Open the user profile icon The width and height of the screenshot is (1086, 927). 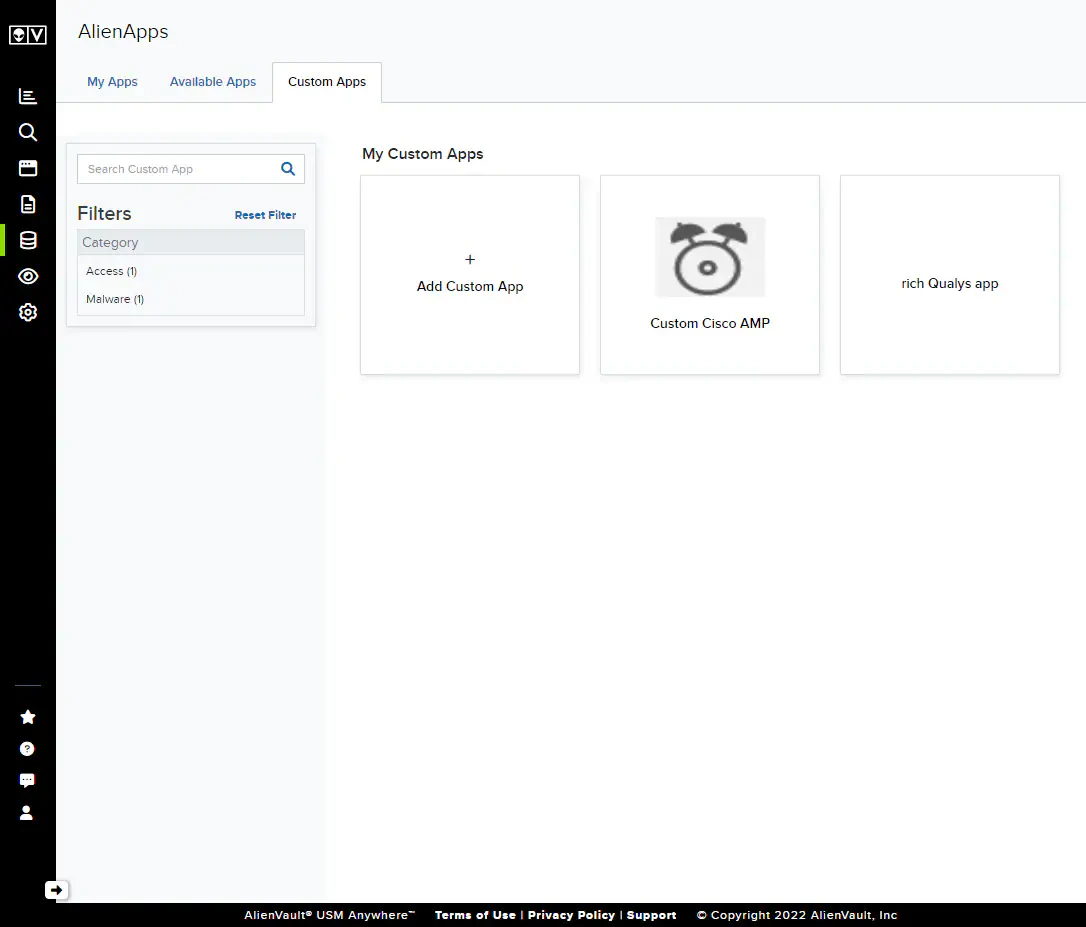(x=26, y=813)
